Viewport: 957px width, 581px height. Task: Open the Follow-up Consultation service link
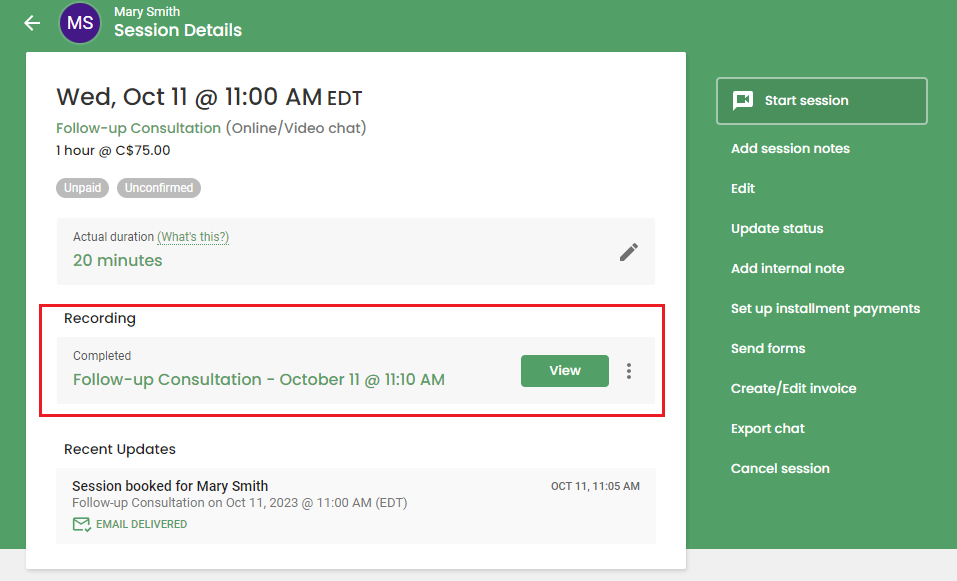point(139,128)
